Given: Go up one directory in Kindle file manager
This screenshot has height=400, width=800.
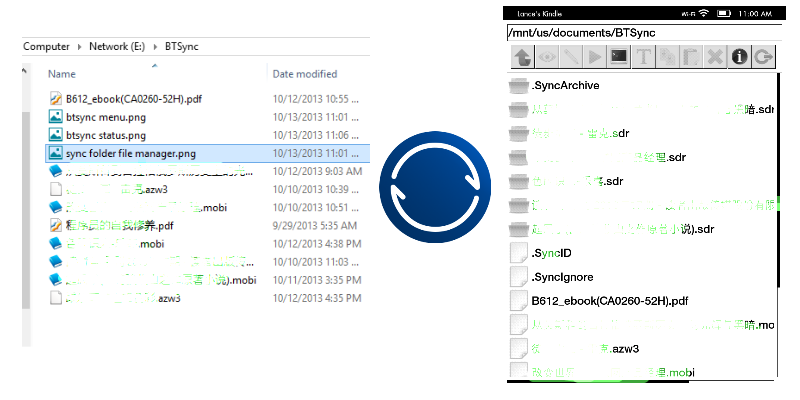Looking at the screenshot, I should (522, 57).
